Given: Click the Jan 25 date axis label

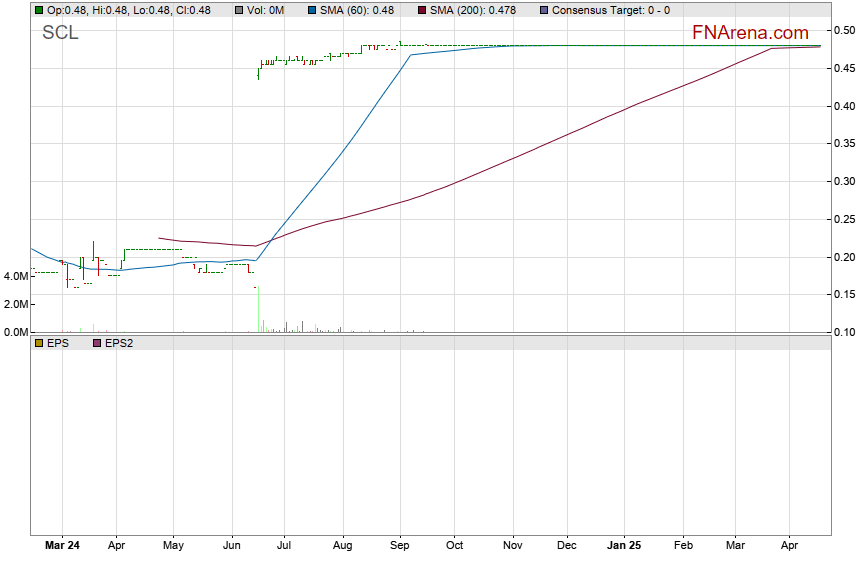Looking at the screenshot, I should click(625, 548).
